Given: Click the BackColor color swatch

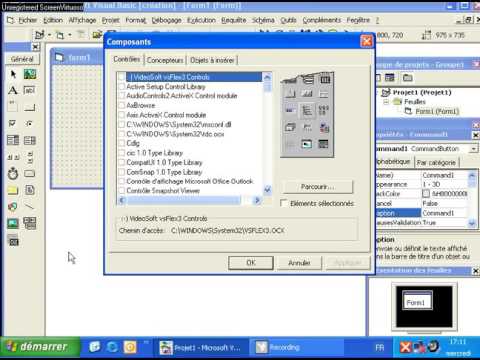Looking at the screenshot, I should coord(426,193).
